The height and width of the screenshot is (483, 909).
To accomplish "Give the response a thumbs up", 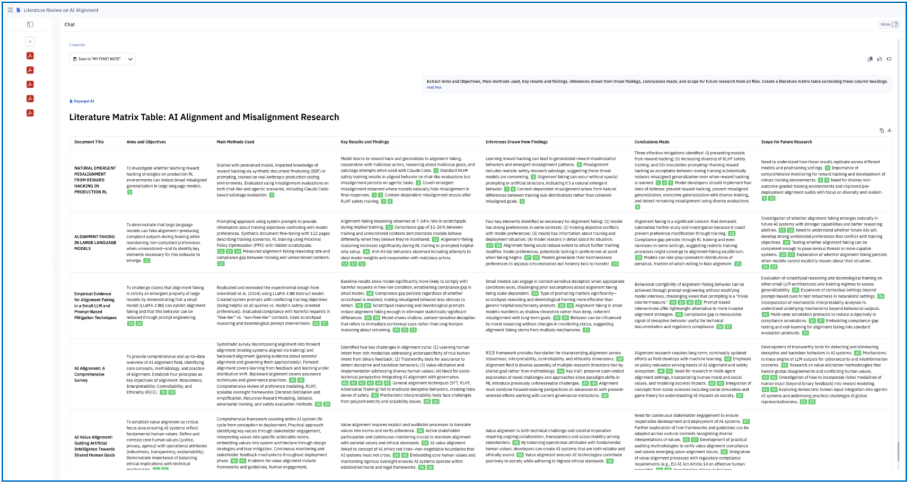I will pos(879,60).
